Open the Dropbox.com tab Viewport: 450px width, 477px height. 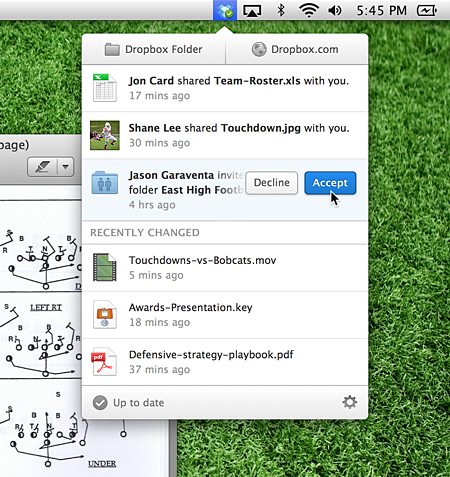click(297, 49)
